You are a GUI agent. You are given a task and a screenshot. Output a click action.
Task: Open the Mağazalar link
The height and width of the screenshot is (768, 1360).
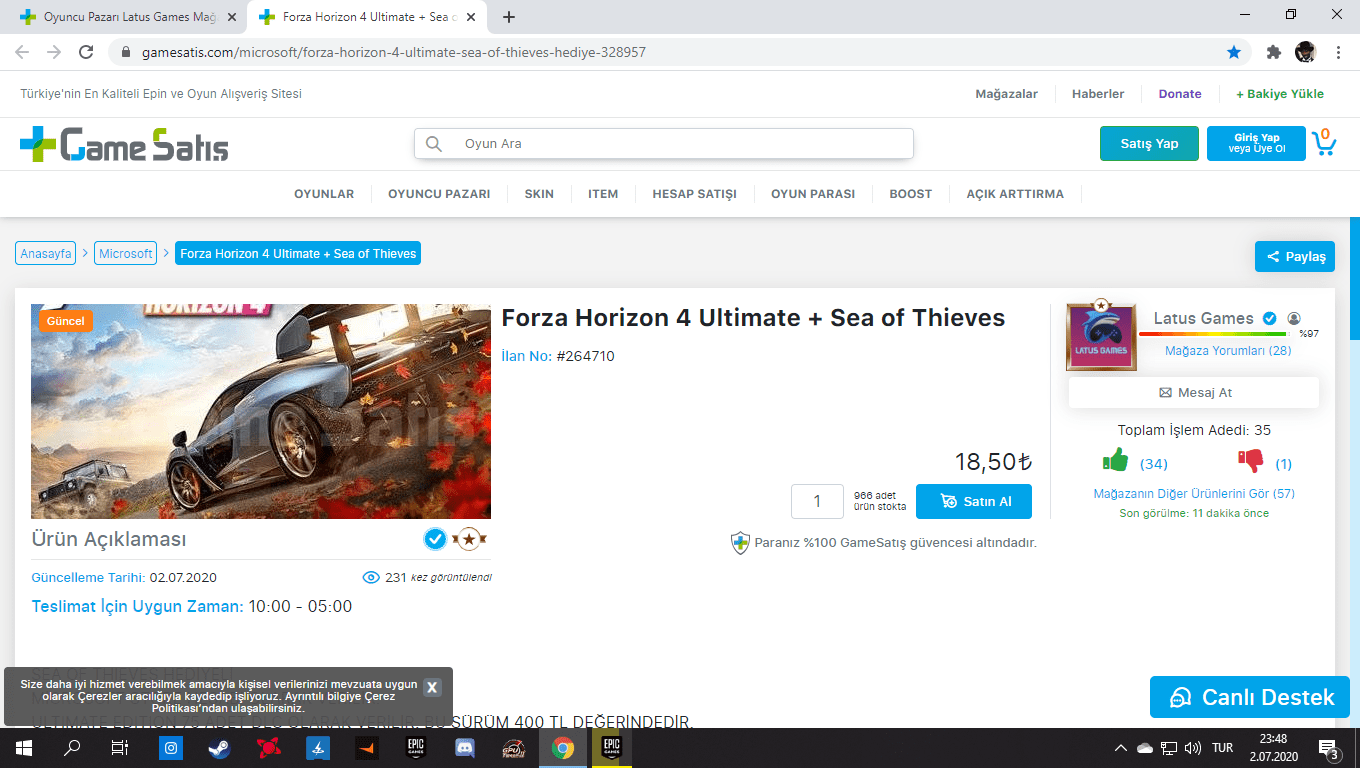click(1007, 94)
